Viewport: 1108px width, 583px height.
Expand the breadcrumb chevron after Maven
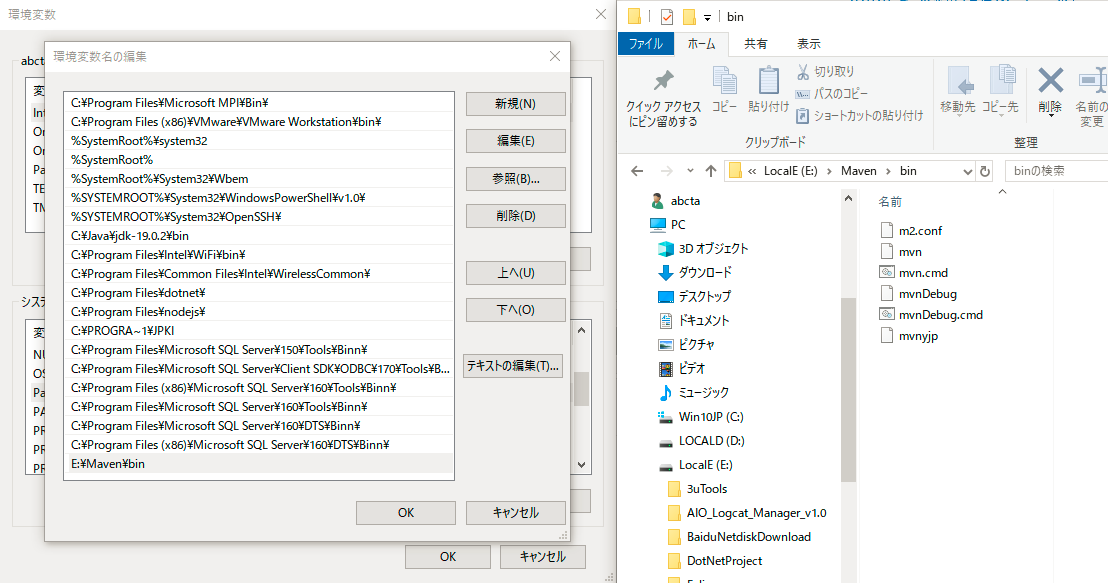[888, 171]
